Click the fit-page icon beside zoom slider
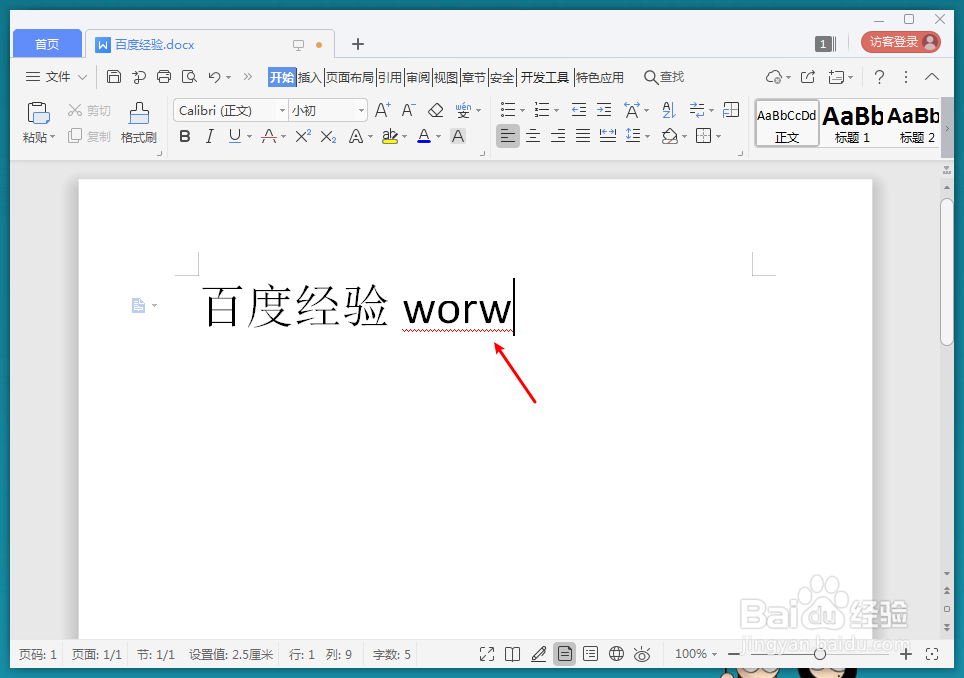 tap(932, 654)
